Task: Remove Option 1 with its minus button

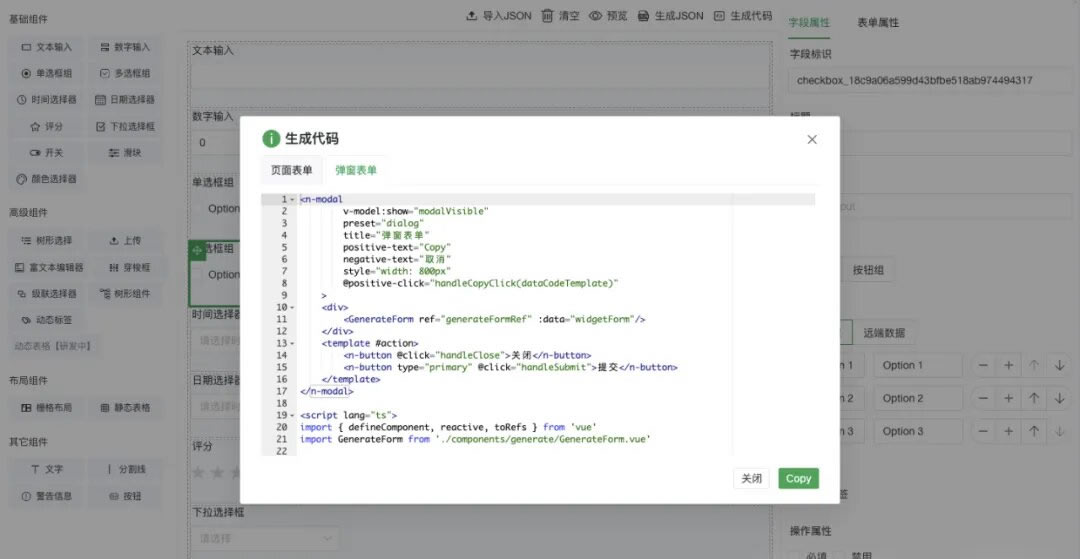Action: pos(984,366)
